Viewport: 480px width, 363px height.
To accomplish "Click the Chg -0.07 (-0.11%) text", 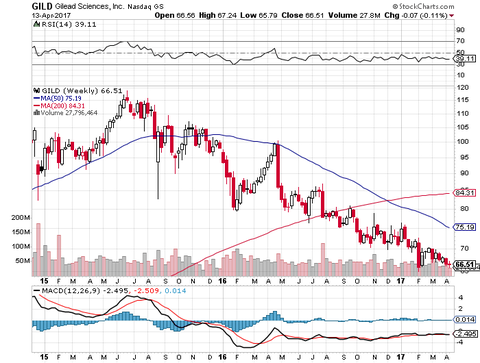I will 416,15.
